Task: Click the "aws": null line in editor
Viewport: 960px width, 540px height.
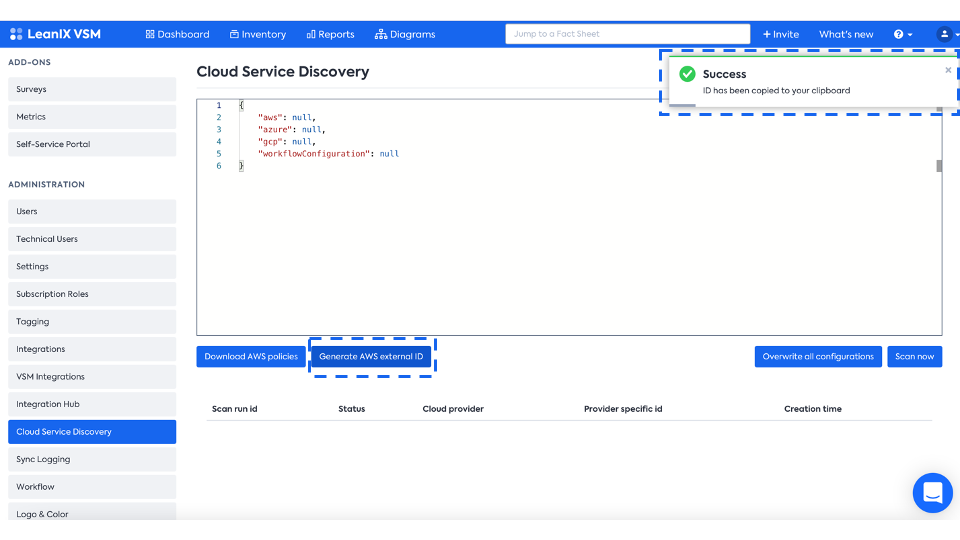Action: pos(287,118)
